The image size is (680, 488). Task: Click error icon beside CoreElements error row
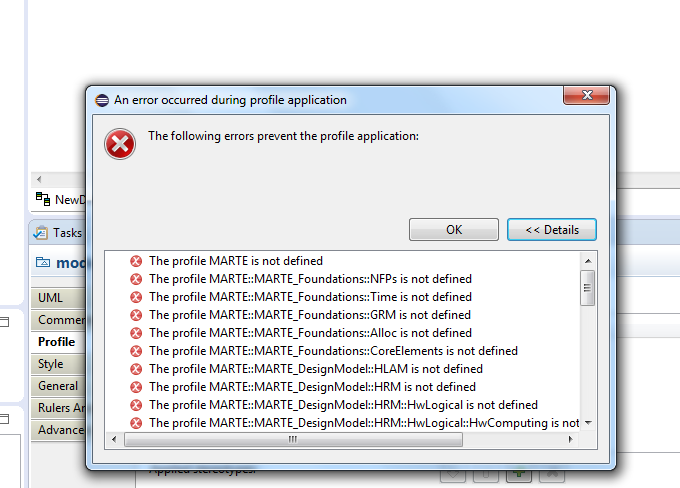pyautogui.click(x=136, y=351)
